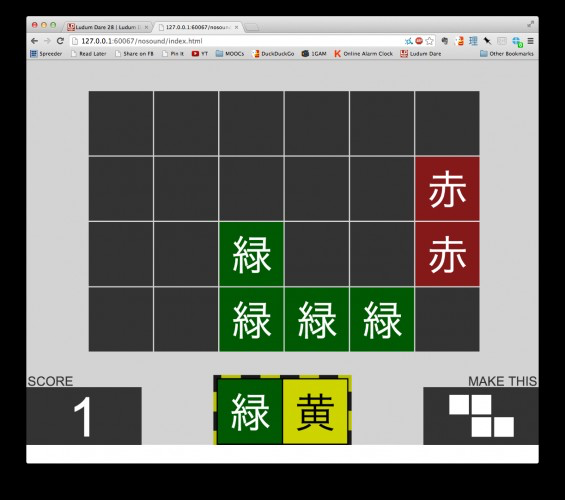The width and height of the screenshot is (565, 500).
Task: Click the address bar URL field
Action: point(238,41)
